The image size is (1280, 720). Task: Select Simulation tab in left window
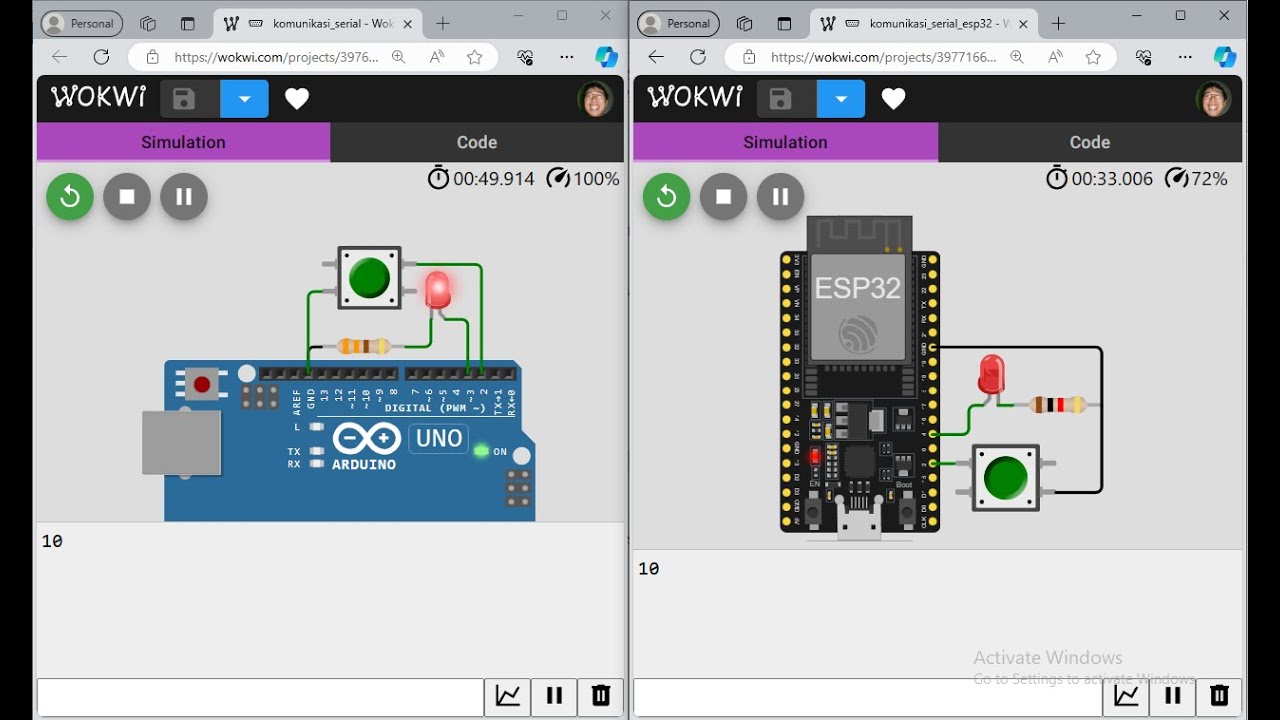[x=183, y=142]
